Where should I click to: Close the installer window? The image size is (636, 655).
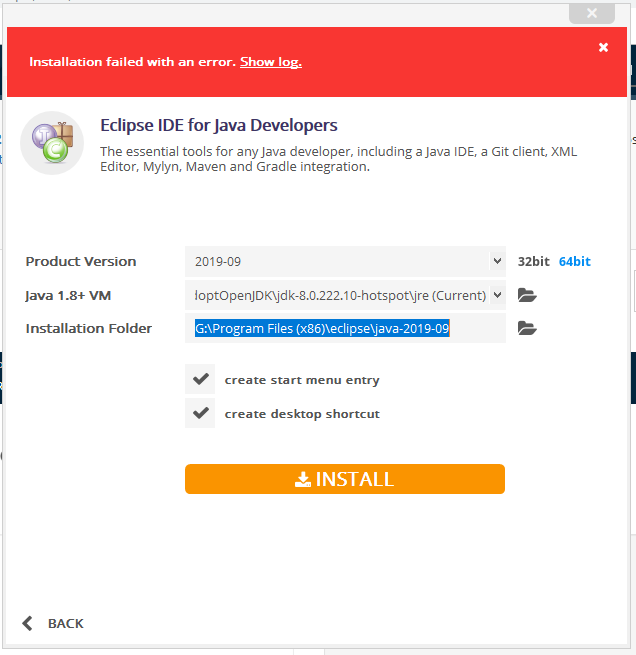[591, 13]
